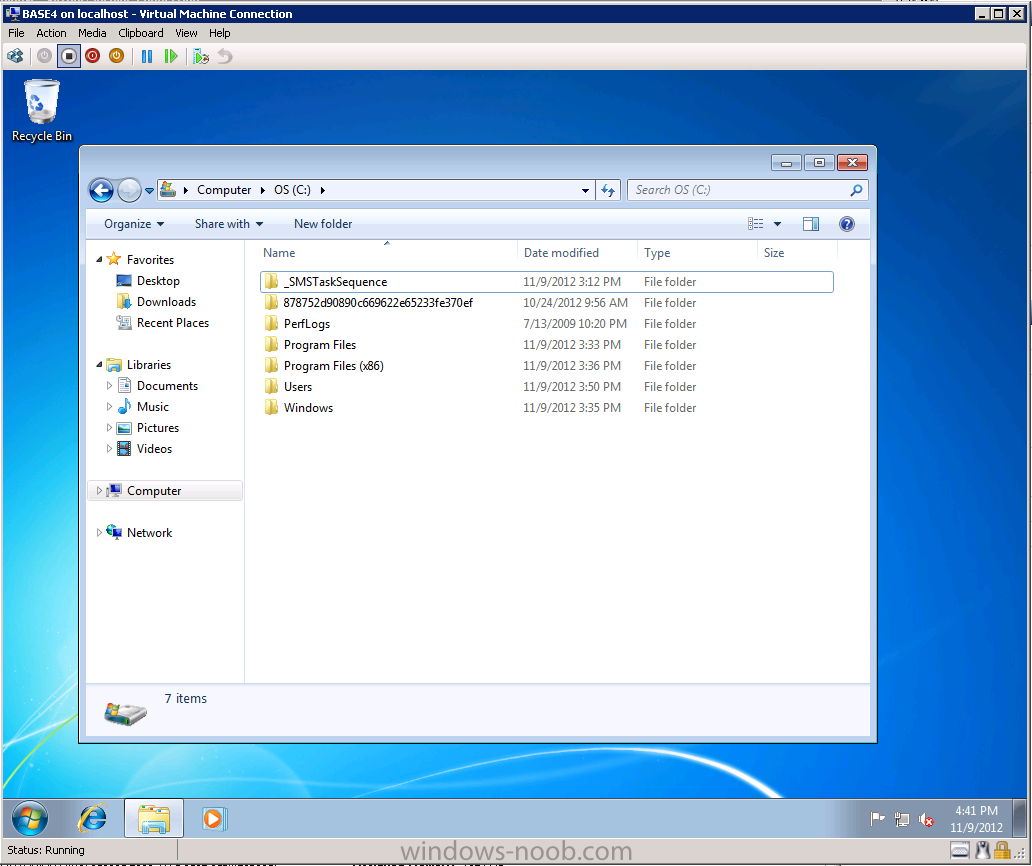Click the green Reset VM icon
Image resolution: width=1032 pixels, height=866 pixels.
click(x=171, y=57)
